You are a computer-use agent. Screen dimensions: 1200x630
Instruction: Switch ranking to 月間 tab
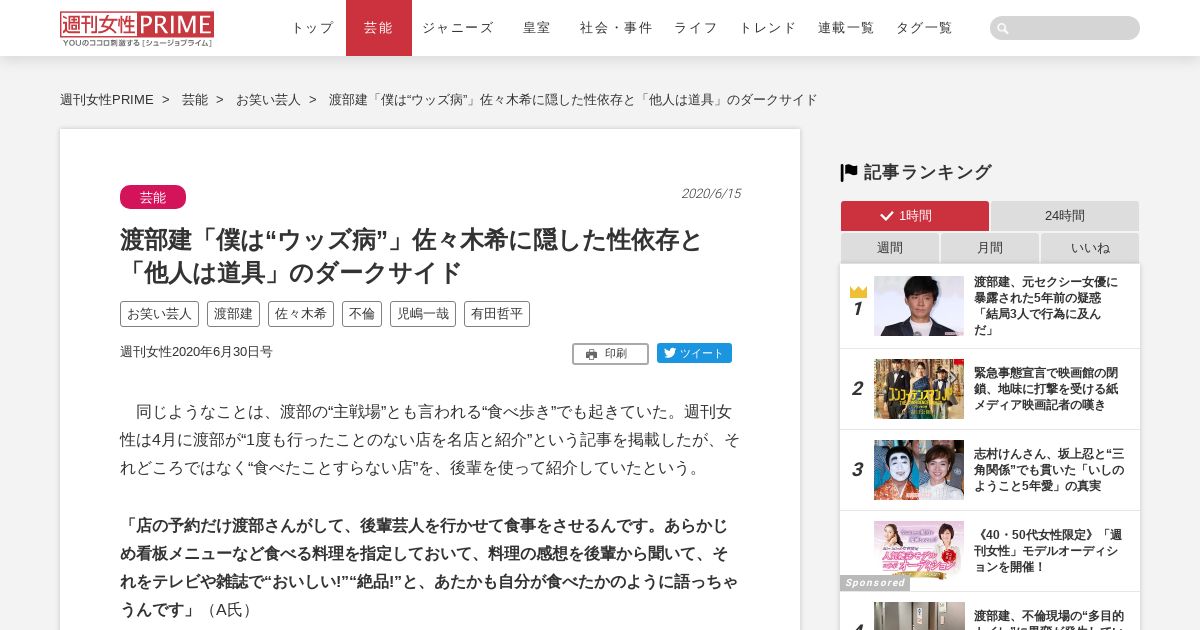(x=990, y=248)
